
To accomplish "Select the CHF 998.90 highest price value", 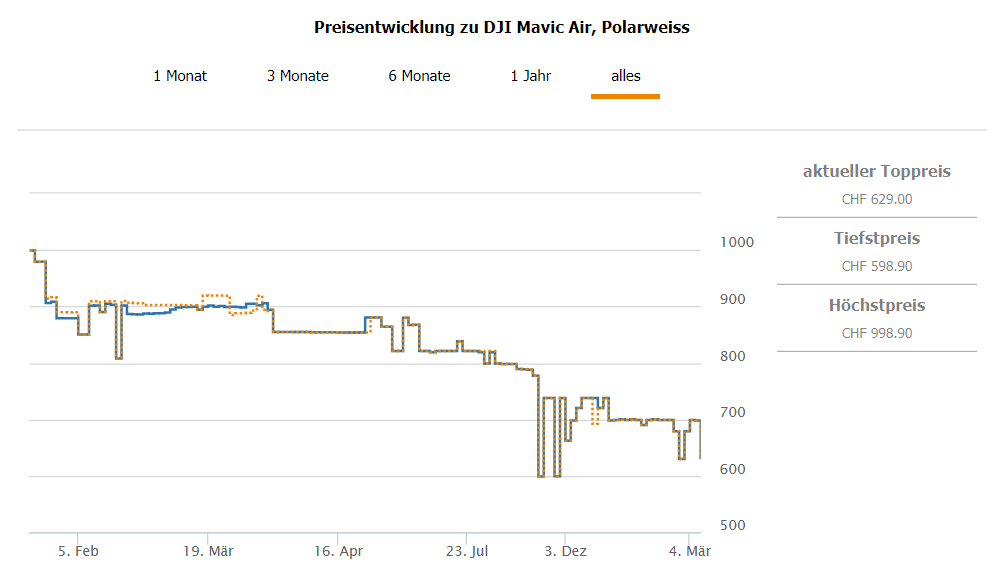I will click(x=877, y=333).
